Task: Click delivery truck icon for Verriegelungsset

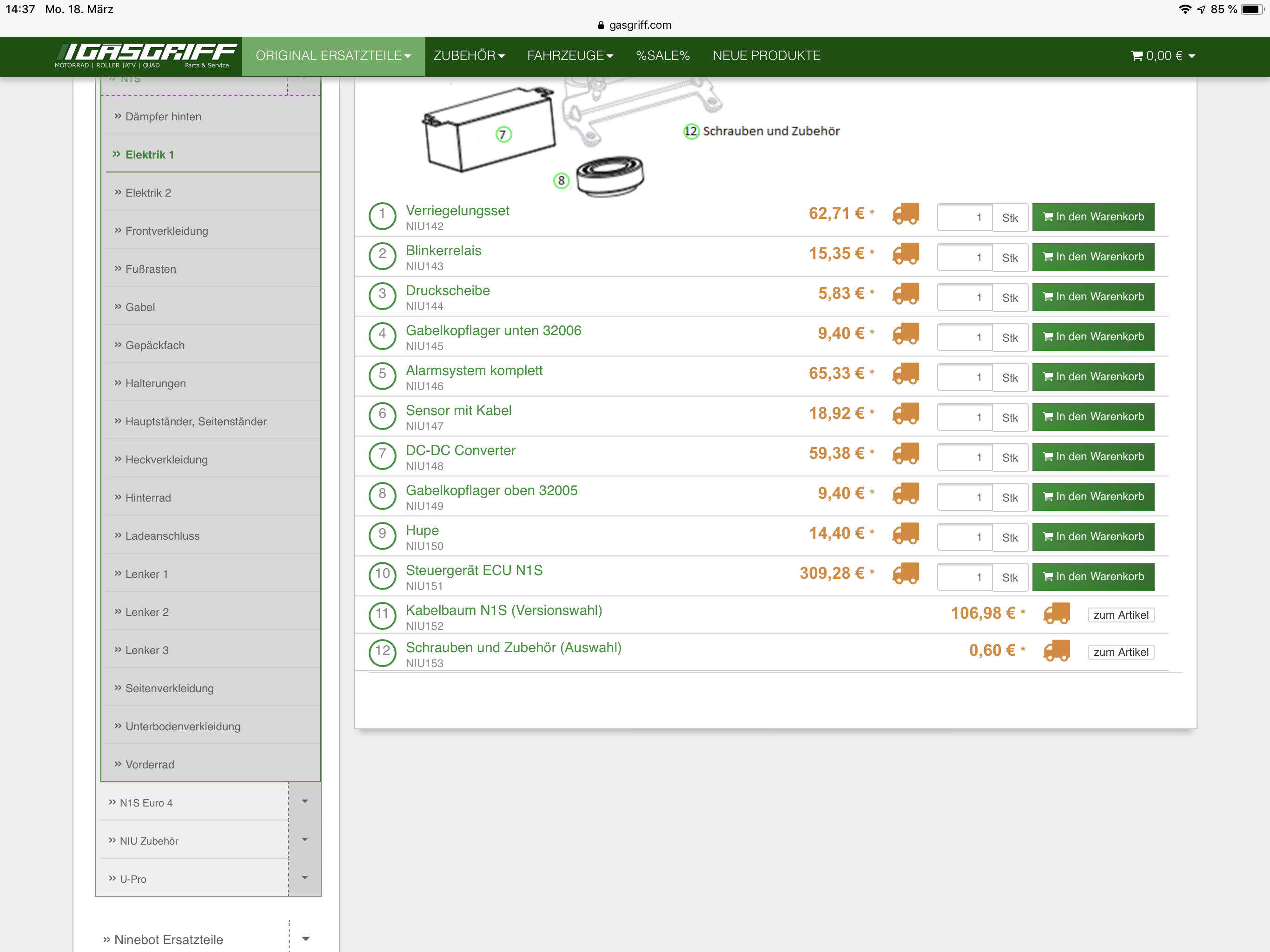Action: 906,214
